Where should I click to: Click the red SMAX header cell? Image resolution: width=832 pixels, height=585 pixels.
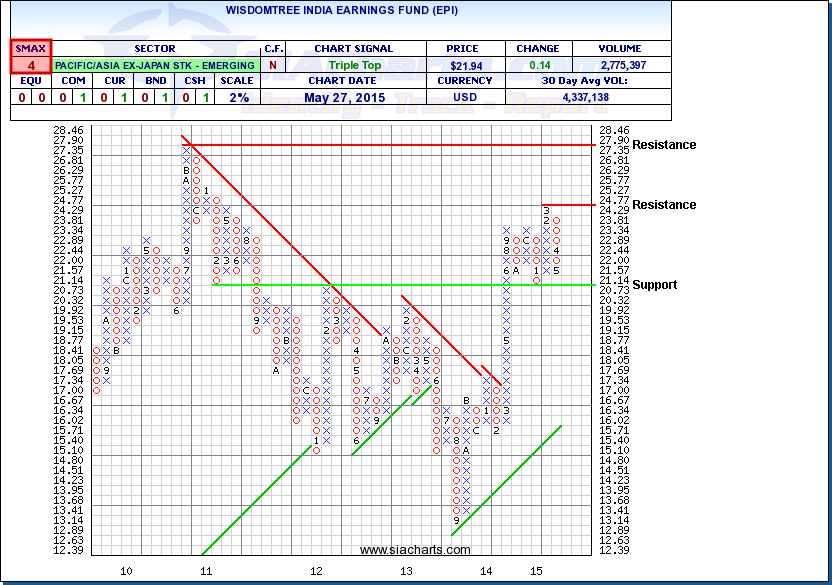pyautogui.click(x=32, y=48)
